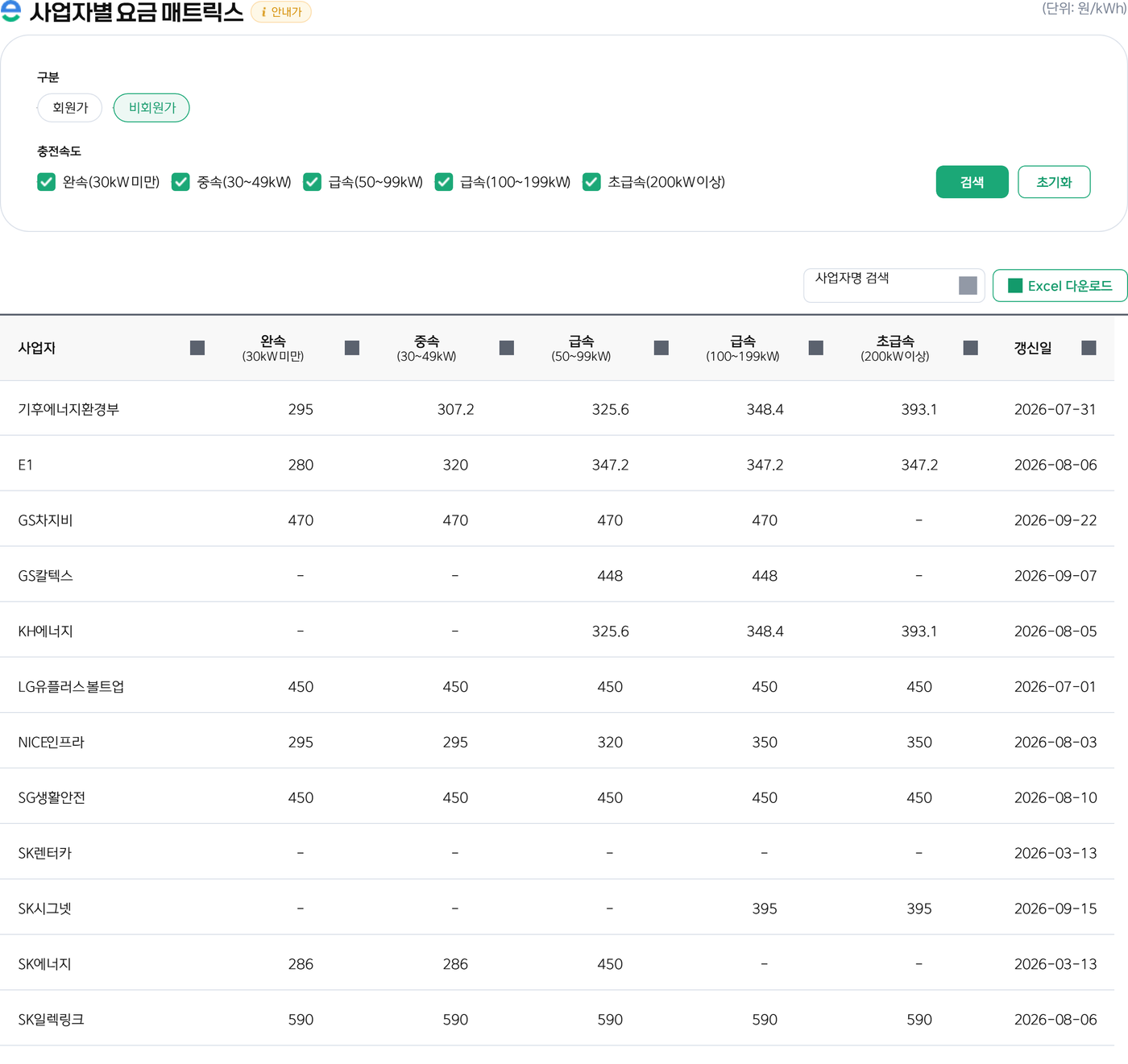This screenshot has height=1064, width=1128.
Task: Toggle 급속(50~99kW) checkbox
Action: [312, 182]
